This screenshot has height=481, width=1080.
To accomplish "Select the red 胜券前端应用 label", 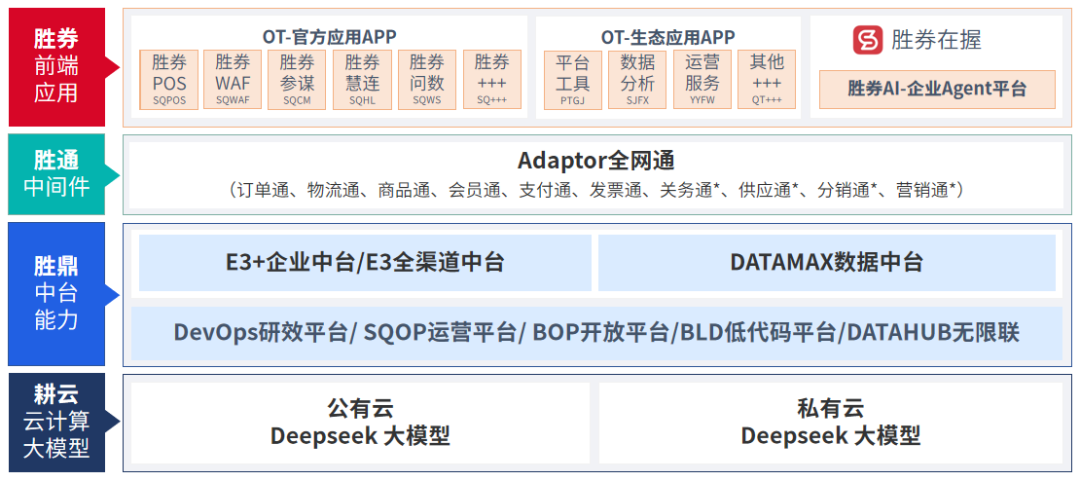I will pos(56,67).
